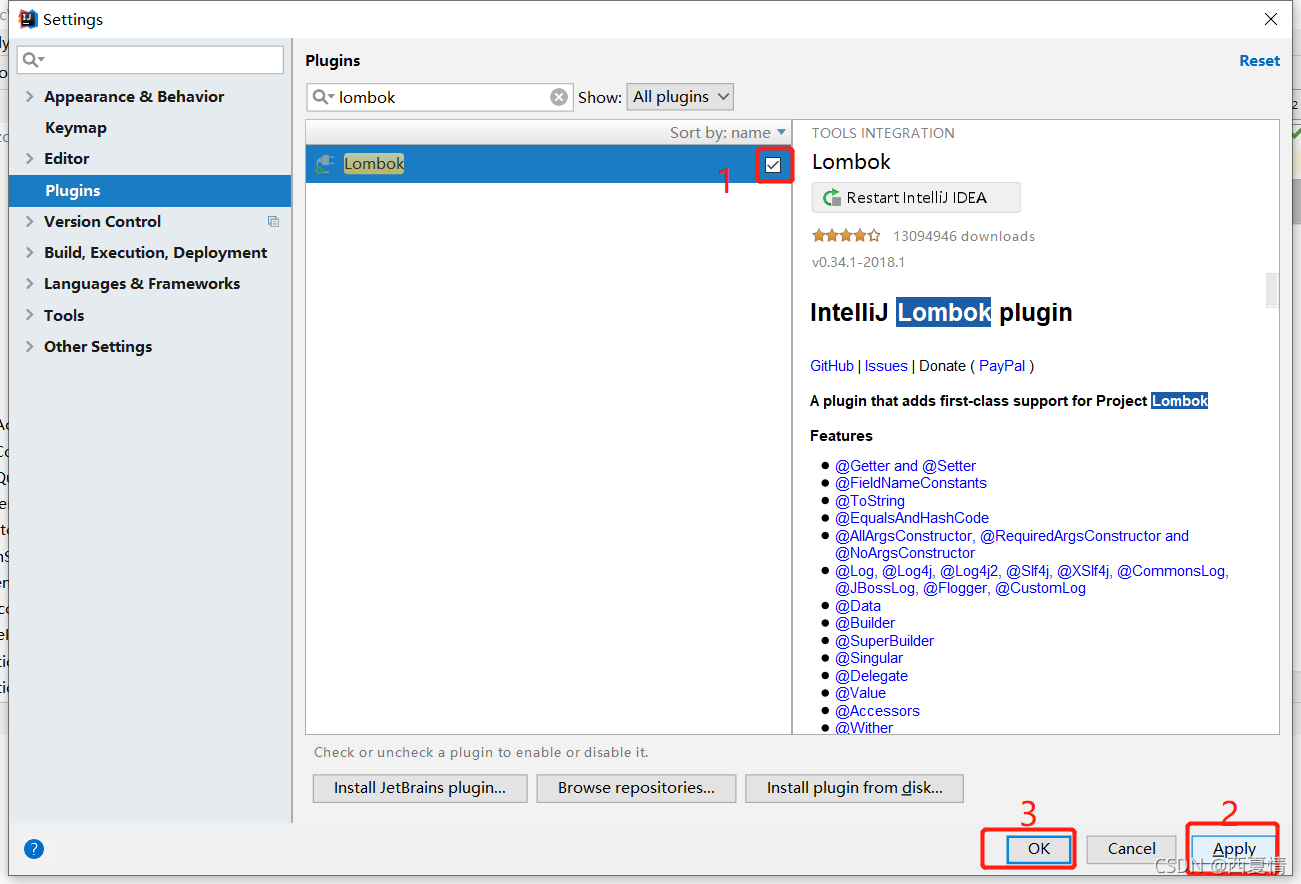1301x884 pixels.
Task: Open the @Getter and @Setter link
Action: (x=905, y=466)
